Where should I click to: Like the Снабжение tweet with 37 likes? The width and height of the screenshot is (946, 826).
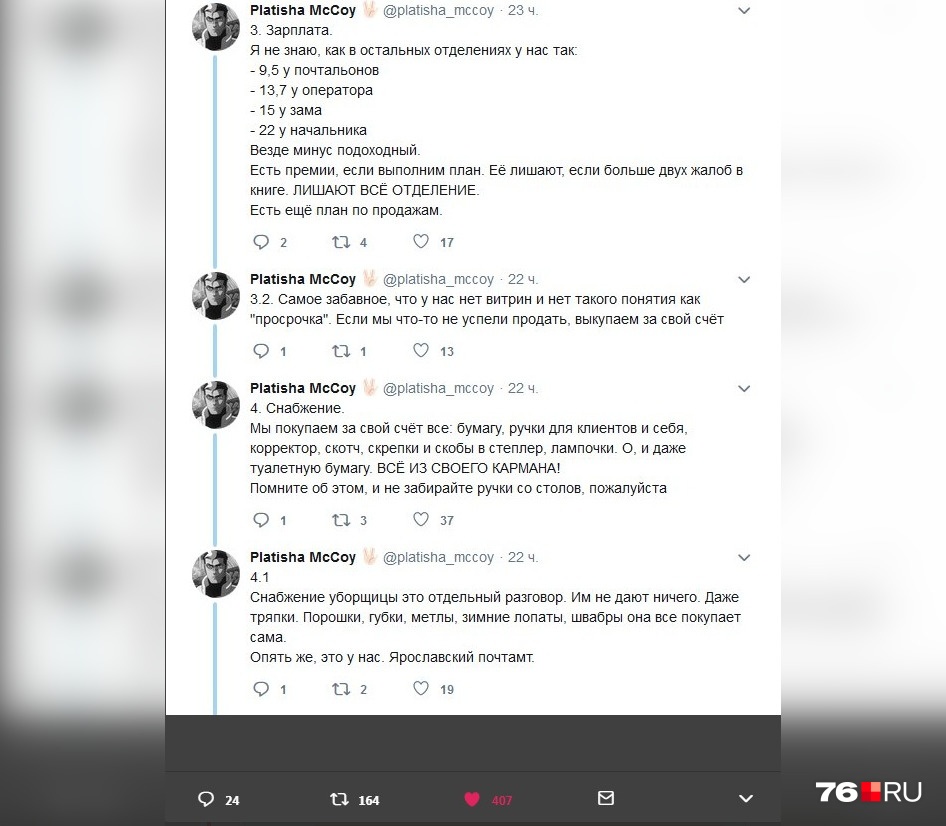421,519
